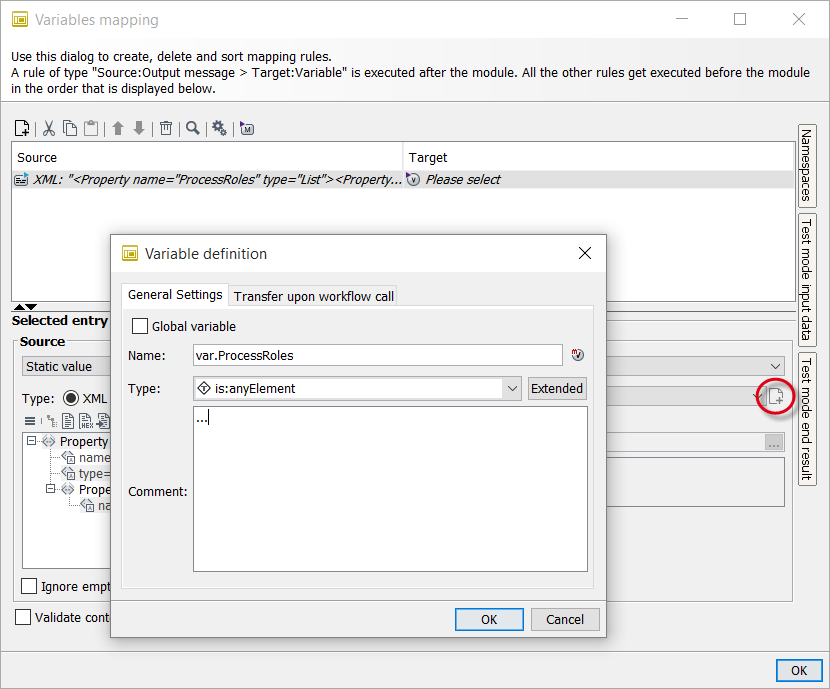Screen dimensions: 830x689
Task: Click Cancel in Variable definition dialog
Action: click(565, 619)
